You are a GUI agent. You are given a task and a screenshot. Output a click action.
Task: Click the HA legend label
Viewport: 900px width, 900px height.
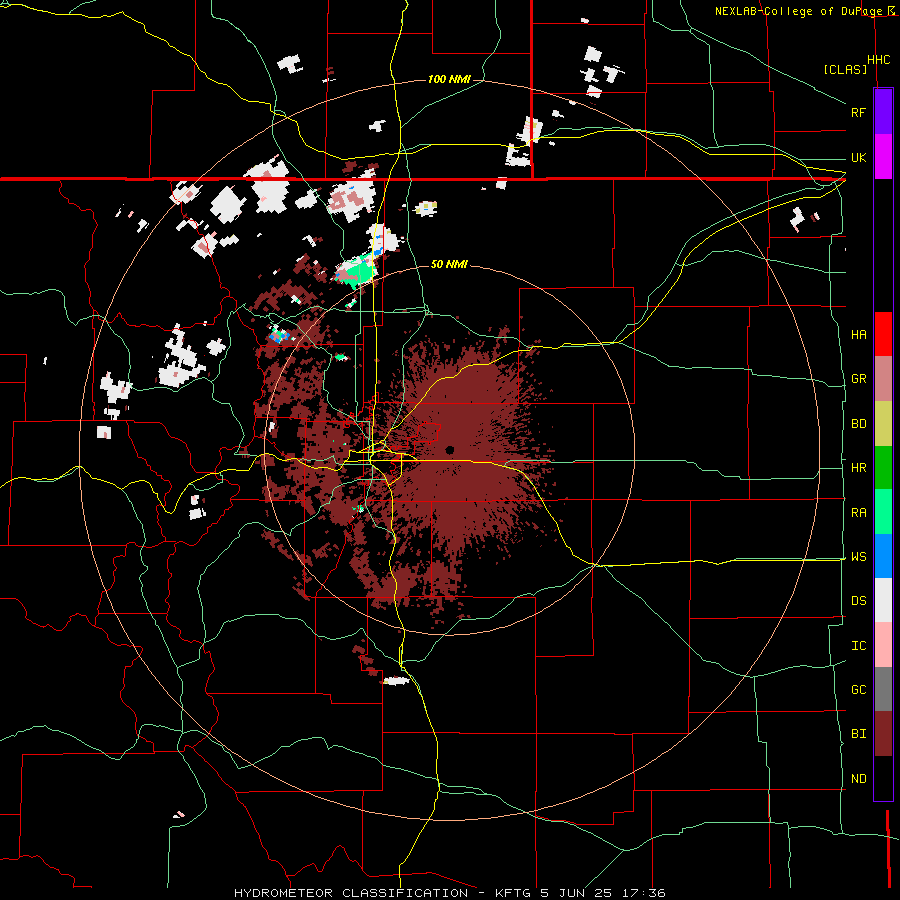[x=858, y=335]
